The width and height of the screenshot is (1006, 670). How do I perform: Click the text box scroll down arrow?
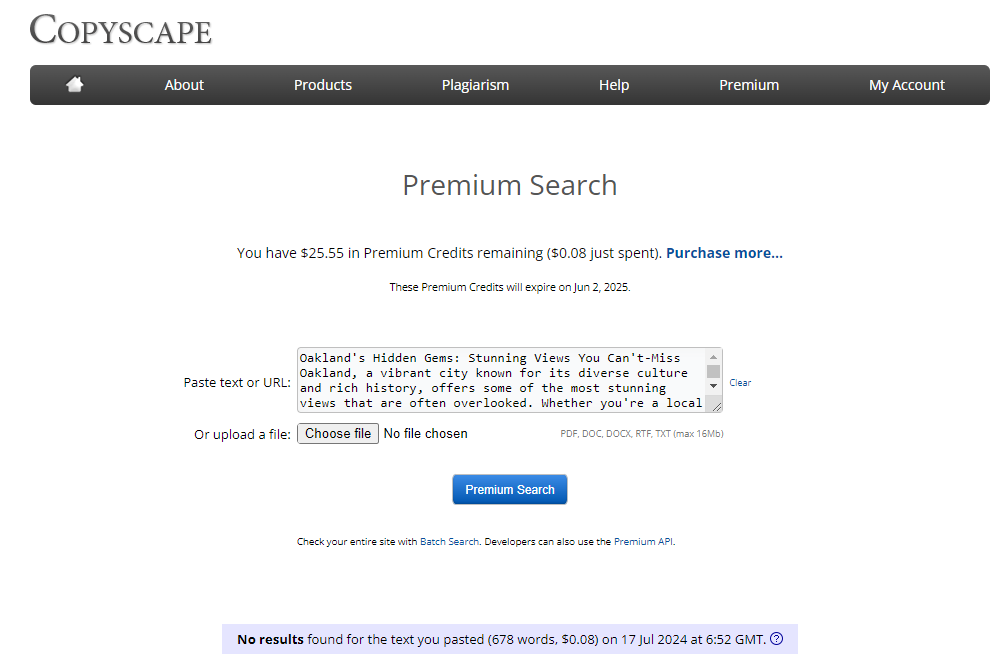point(713,386)
